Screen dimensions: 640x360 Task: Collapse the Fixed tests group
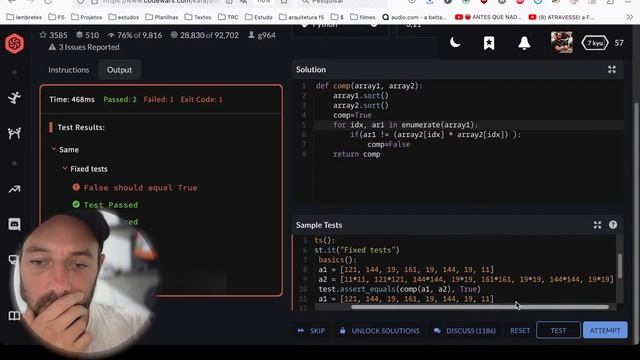85,169
